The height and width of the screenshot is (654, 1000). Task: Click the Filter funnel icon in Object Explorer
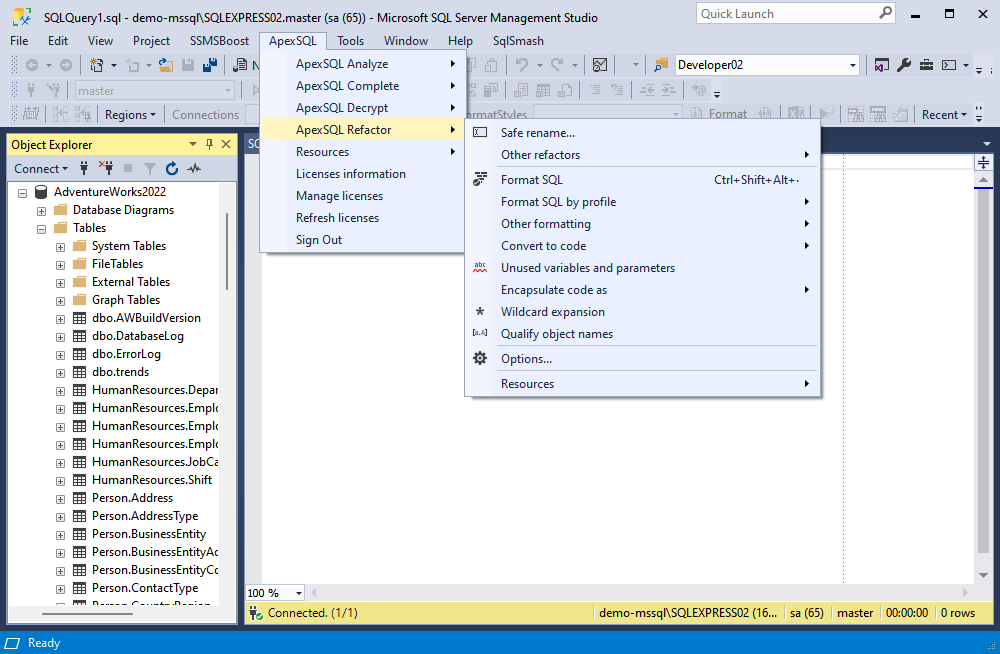[x=150, y=168]
